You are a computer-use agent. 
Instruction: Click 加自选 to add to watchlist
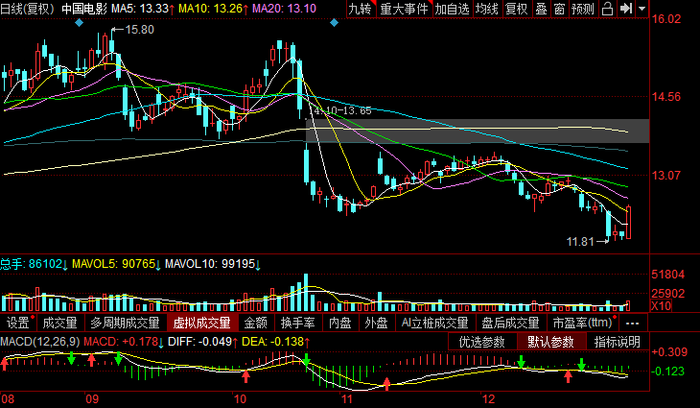(452, 8)
